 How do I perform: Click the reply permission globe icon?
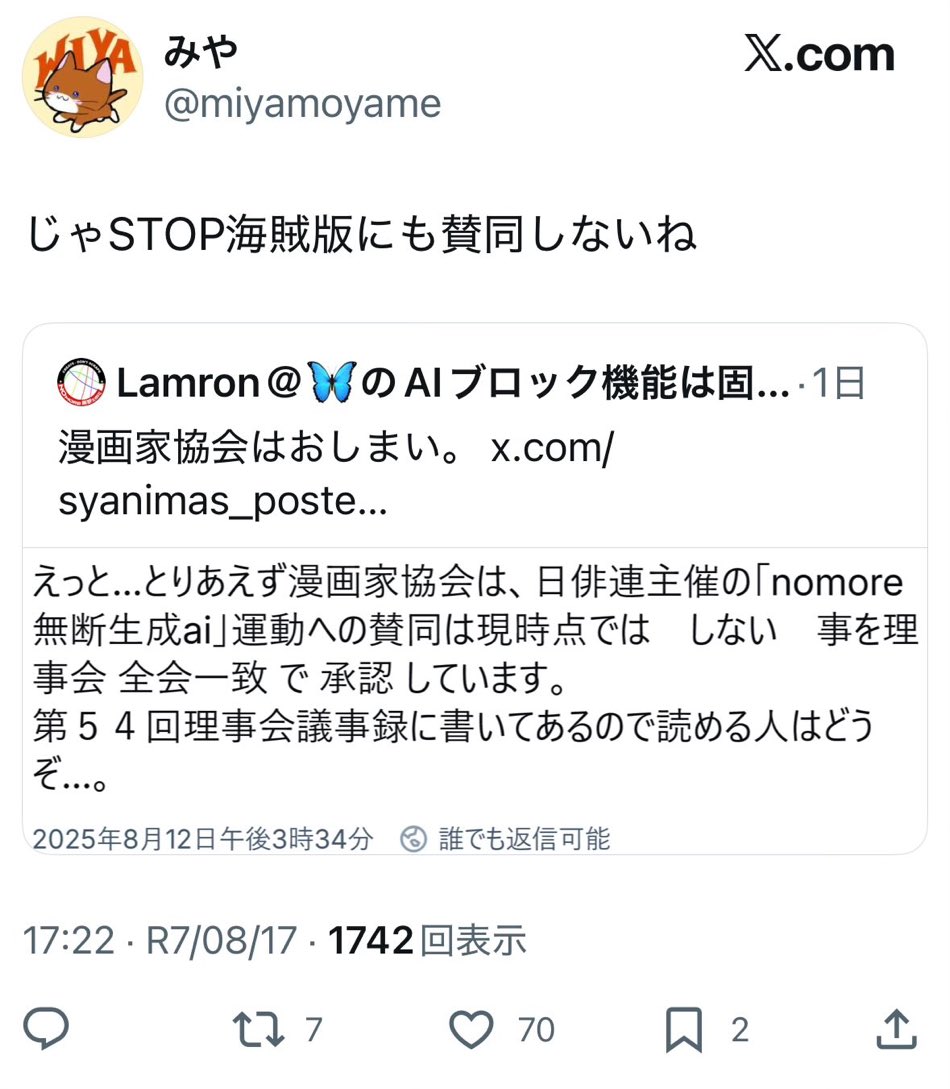[x=414, y=839]
